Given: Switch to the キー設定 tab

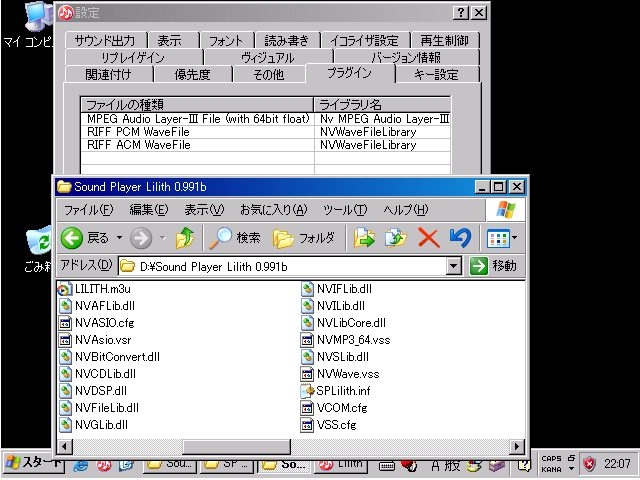Looking at the screenshot, I should [x=437, y=74].
